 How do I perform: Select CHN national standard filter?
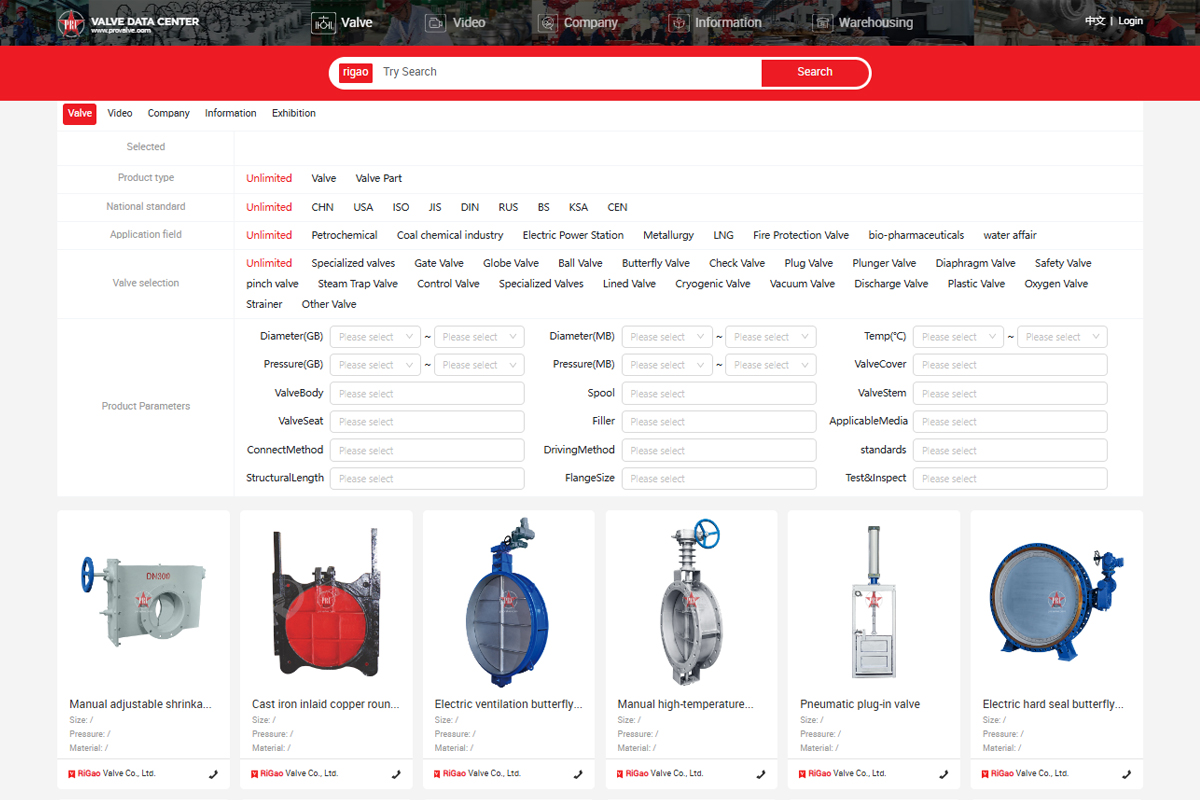coord(322,207)
